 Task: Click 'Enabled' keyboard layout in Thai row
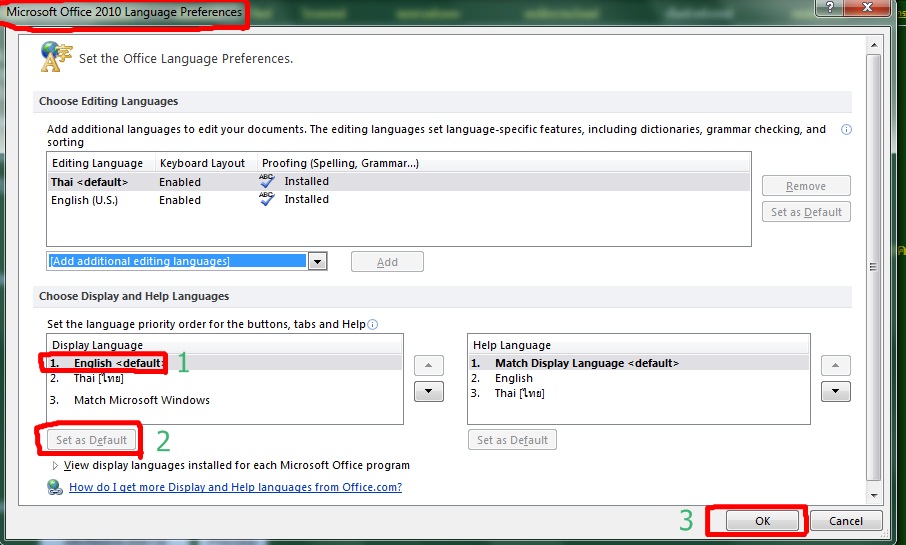point(180,182)
